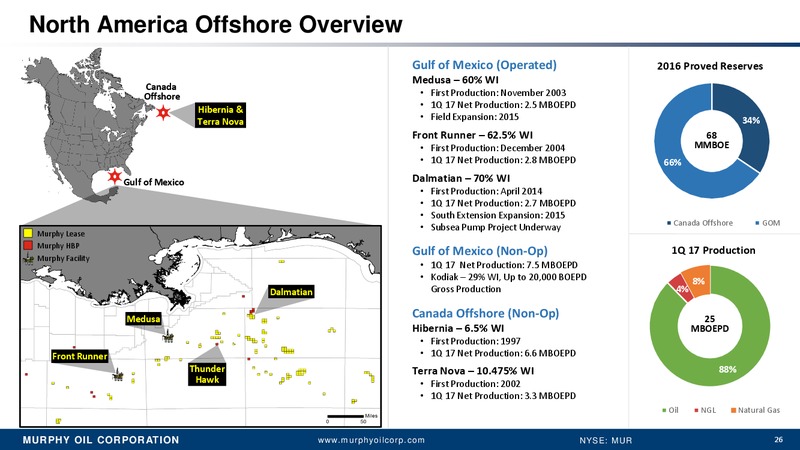Image resolution: width=800 pixels, height=450 pixels.
Task: Click the MURPHY OIL CORPORATION footer text
Action: click(101, 440)
